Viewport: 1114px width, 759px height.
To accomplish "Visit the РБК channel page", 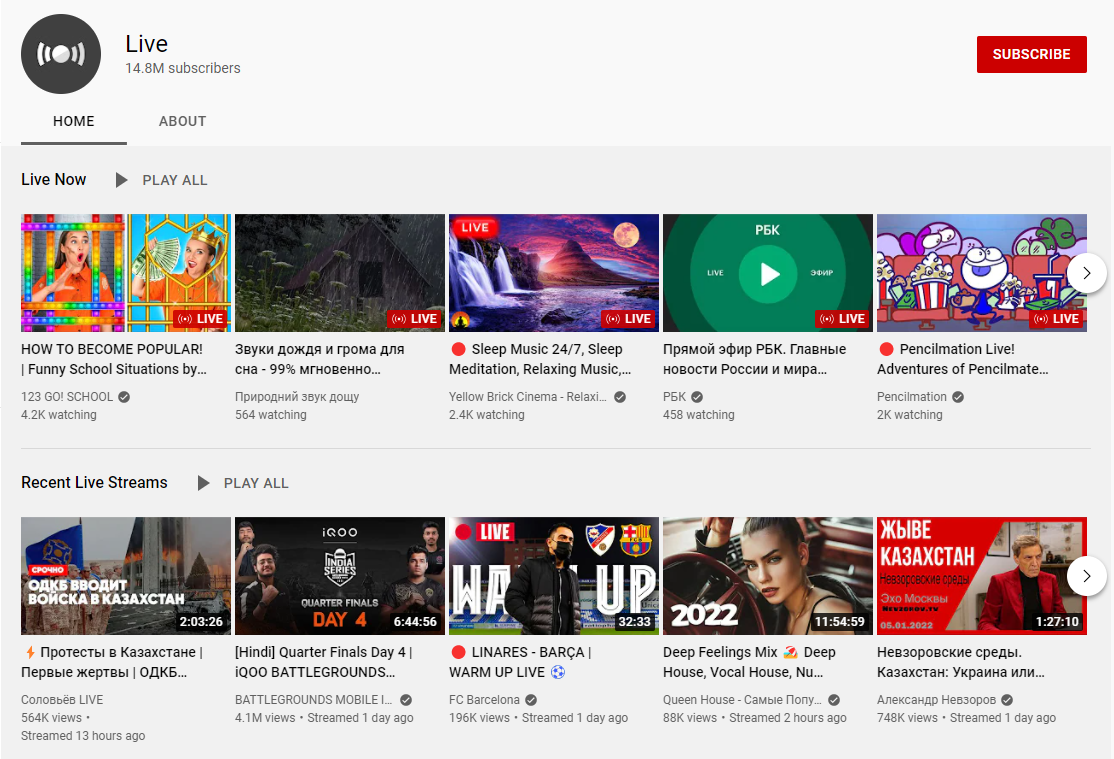I will tap(674, 397).
